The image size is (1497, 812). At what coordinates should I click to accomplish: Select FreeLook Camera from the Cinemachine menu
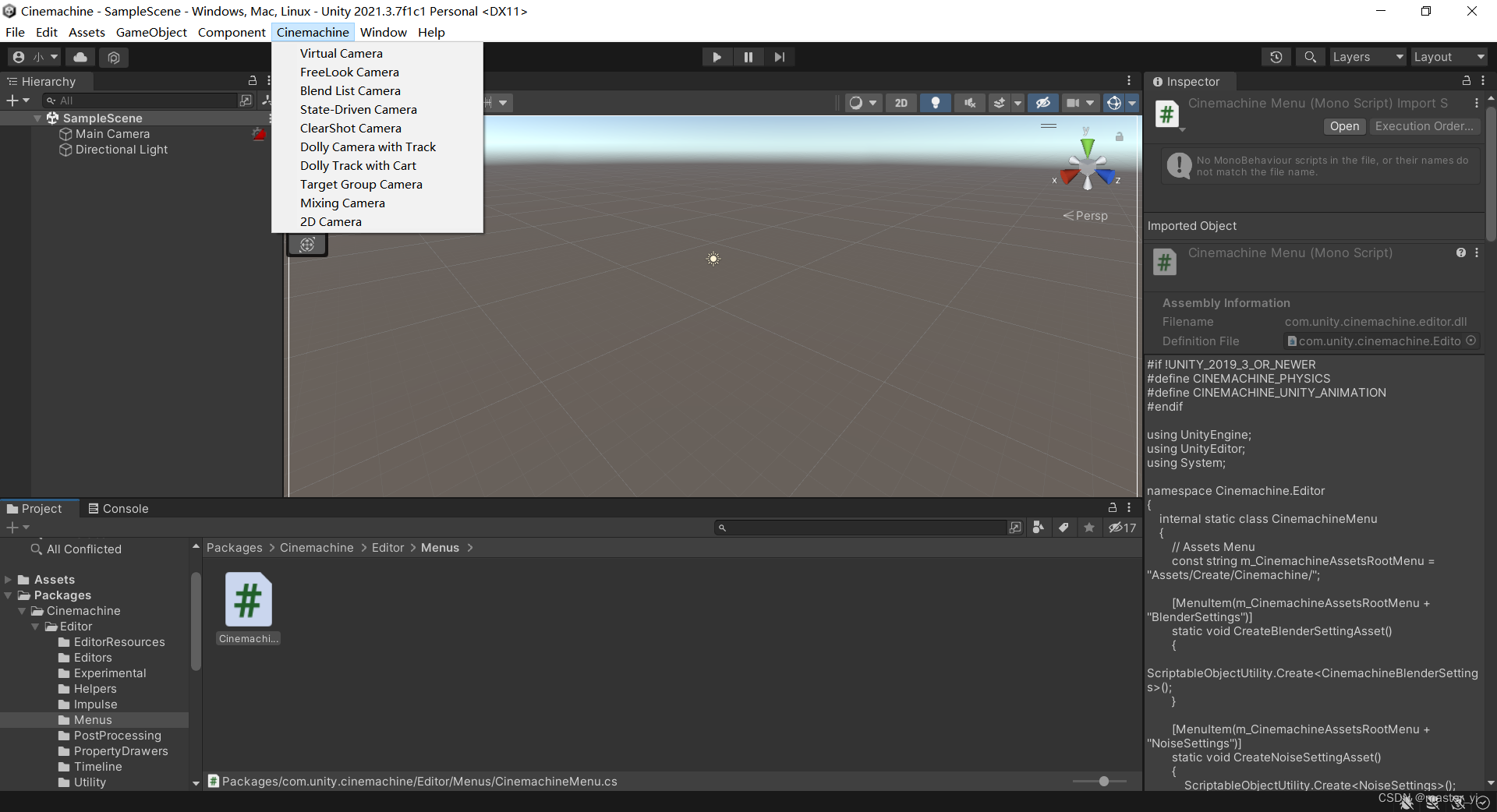349,72
